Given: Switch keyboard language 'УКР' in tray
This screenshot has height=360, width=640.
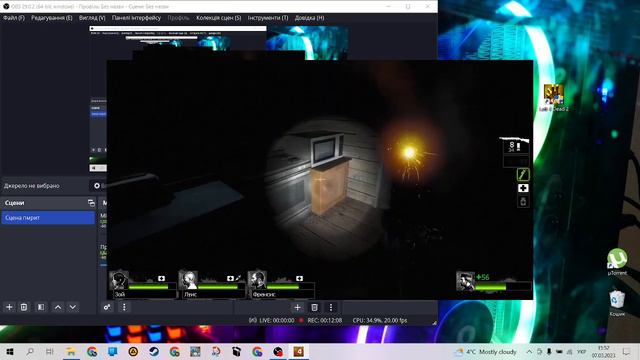Looking at the screenshot, I should point(581,351).
